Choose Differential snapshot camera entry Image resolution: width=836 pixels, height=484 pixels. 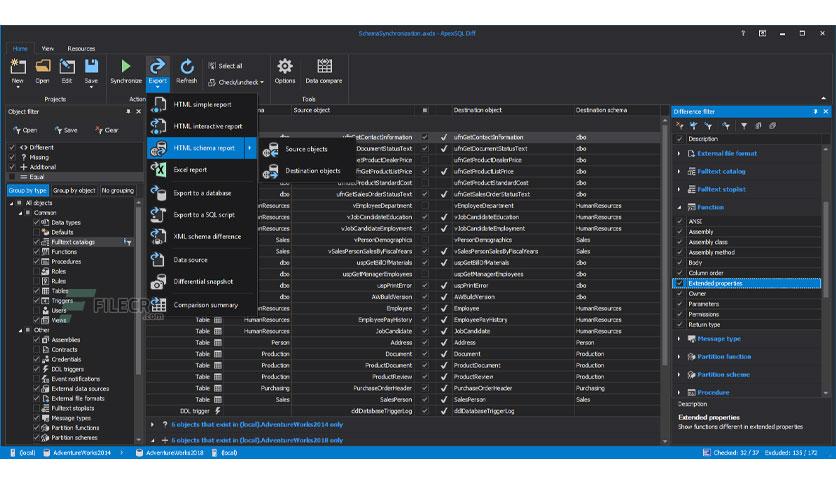pyautogui.click(x=202, y=281)
